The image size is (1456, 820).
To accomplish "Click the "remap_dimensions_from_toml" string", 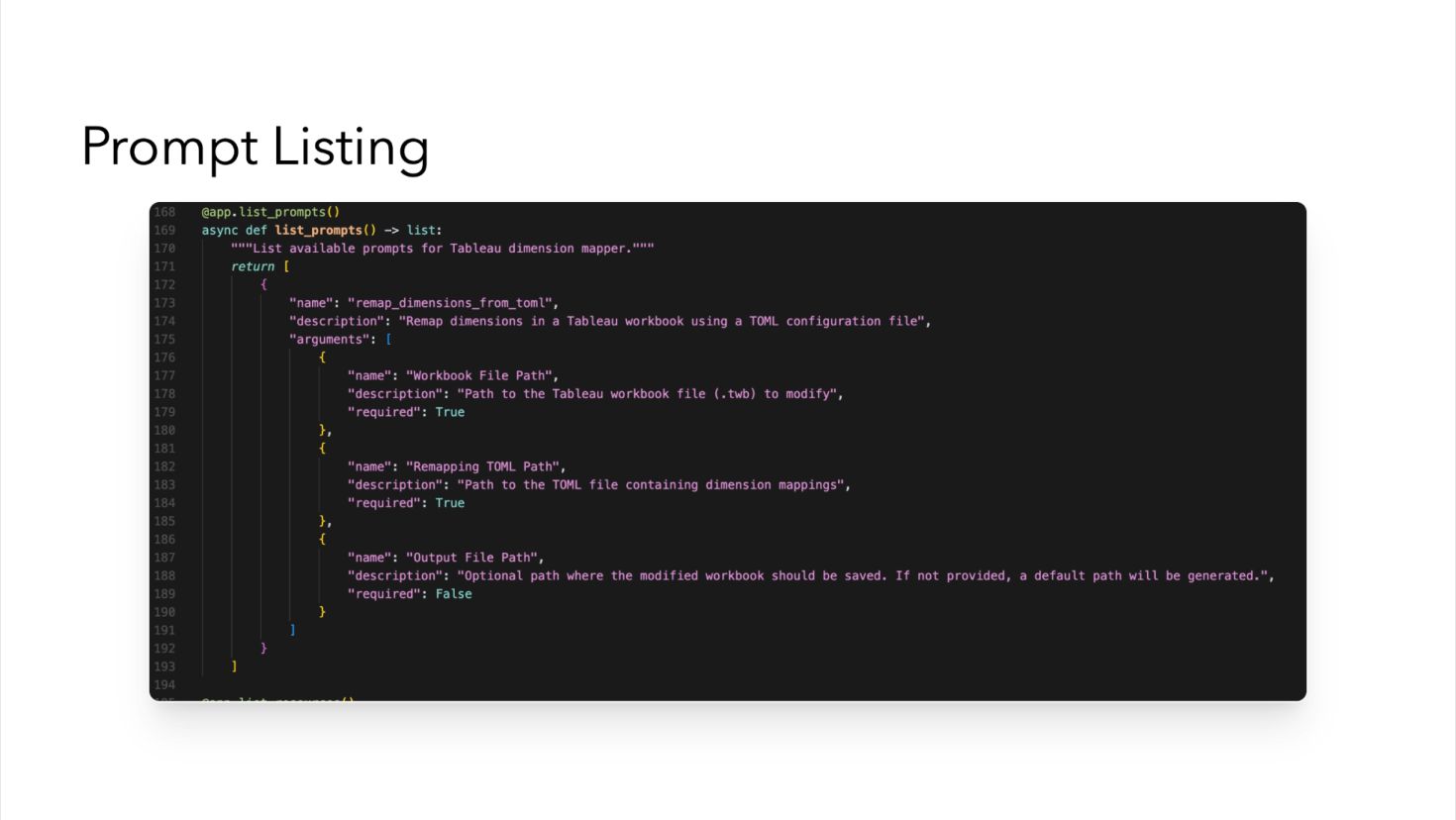I will pos(453,303).
